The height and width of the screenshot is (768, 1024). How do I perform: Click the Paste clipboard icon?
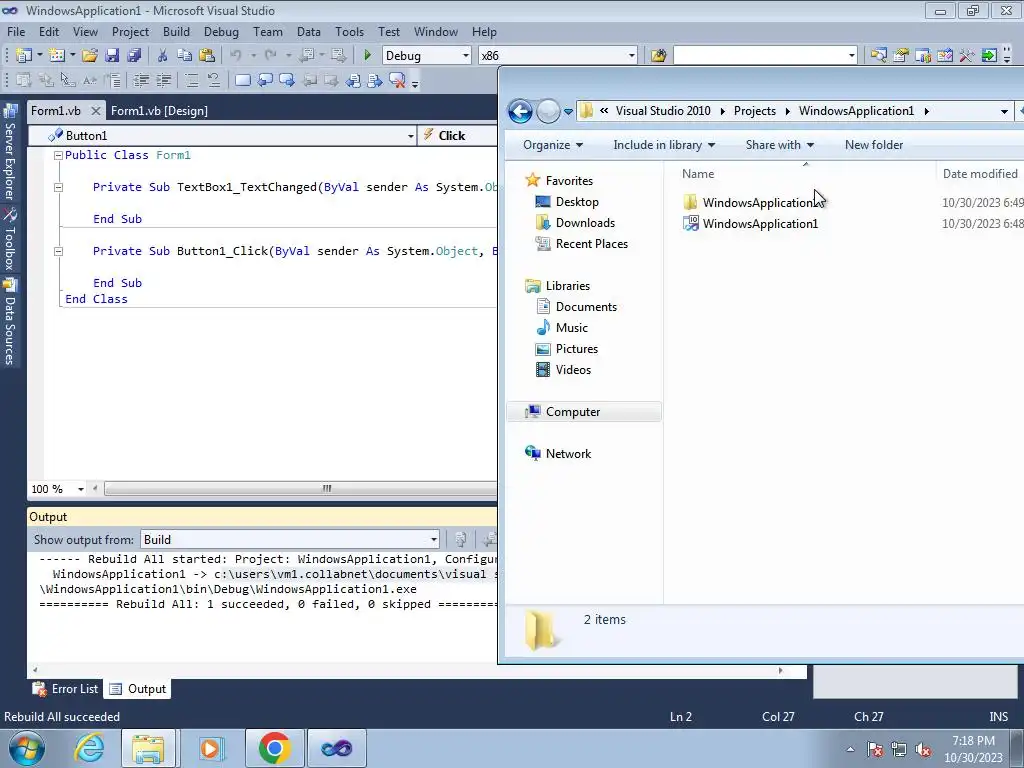point(207,56)
